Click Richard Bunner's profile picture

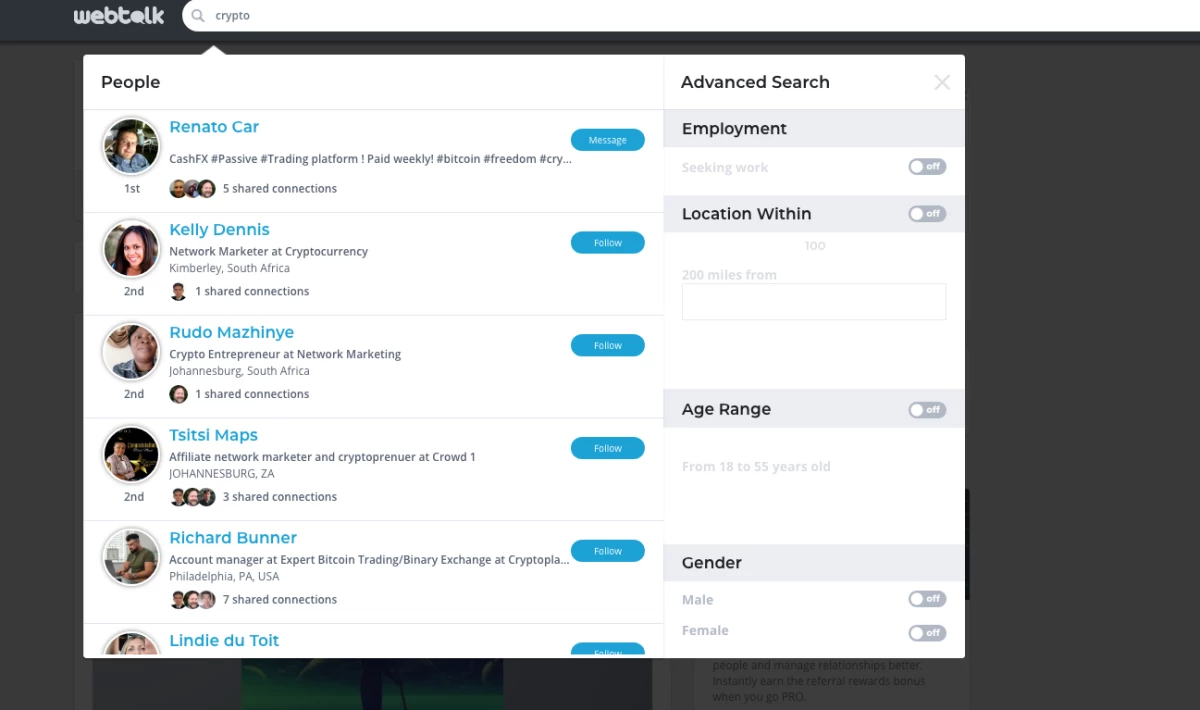coord(131,557)
